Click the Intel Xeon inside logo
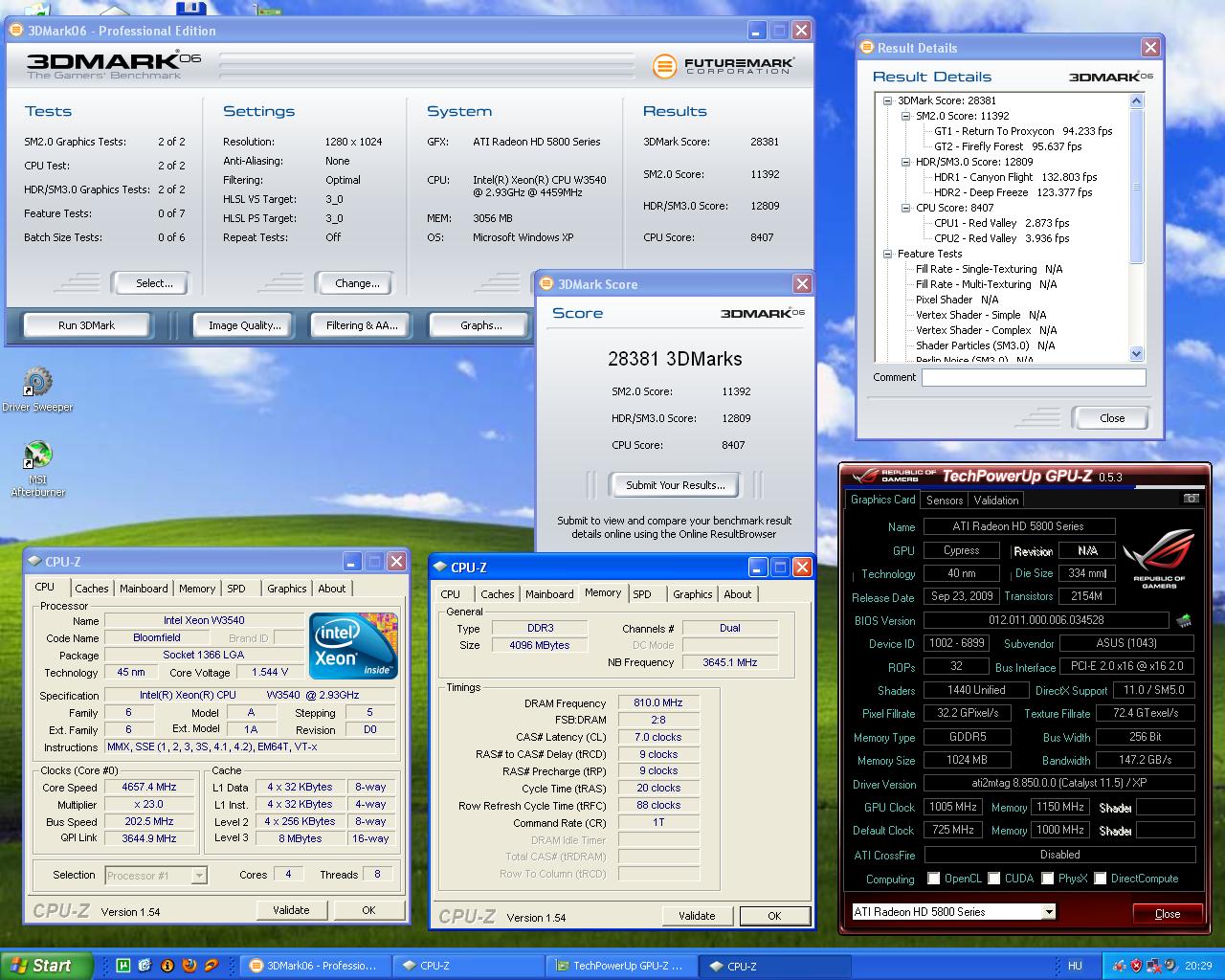This screenshot has height=980, width=1225. click(x=353, y=646)
